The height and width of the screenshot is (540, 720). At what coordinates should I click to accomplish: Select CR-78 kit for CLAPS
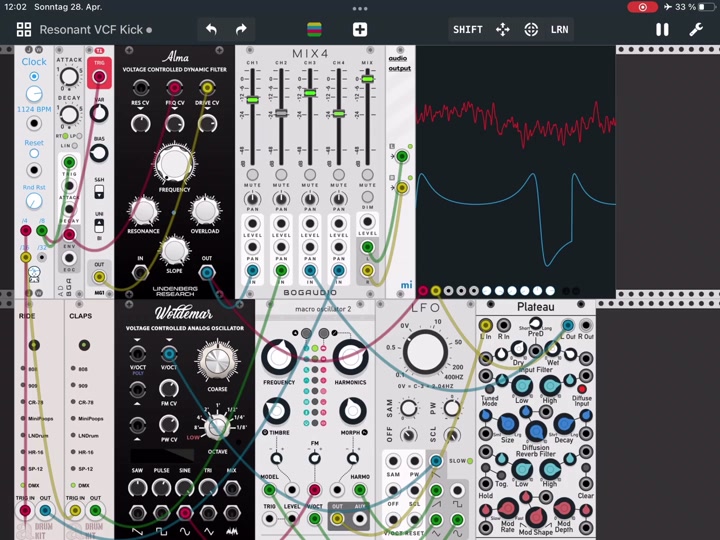coord(73,402)
